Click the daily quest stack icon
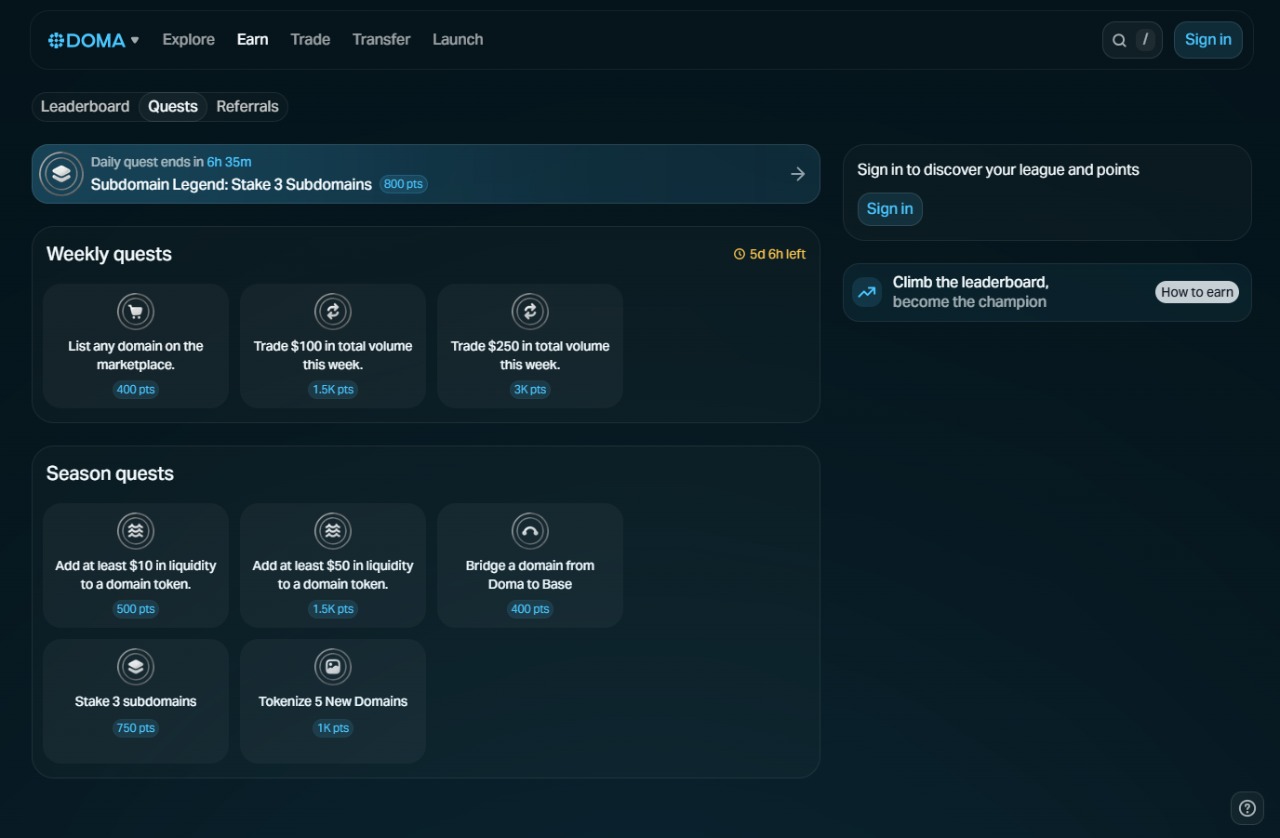The height and width of the screenshot is (838, 1280). click(x=61, y=174)
